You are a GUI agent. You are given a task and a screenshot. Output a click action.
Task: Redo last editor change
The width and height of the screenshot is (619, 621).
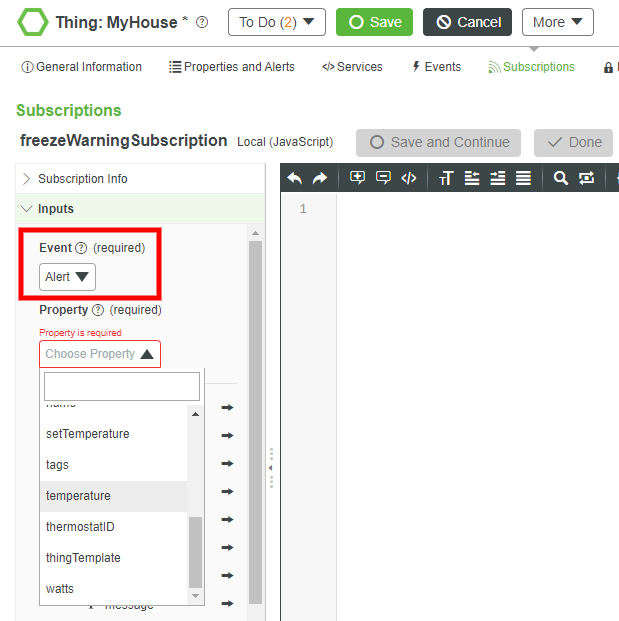tap(320, 178)
